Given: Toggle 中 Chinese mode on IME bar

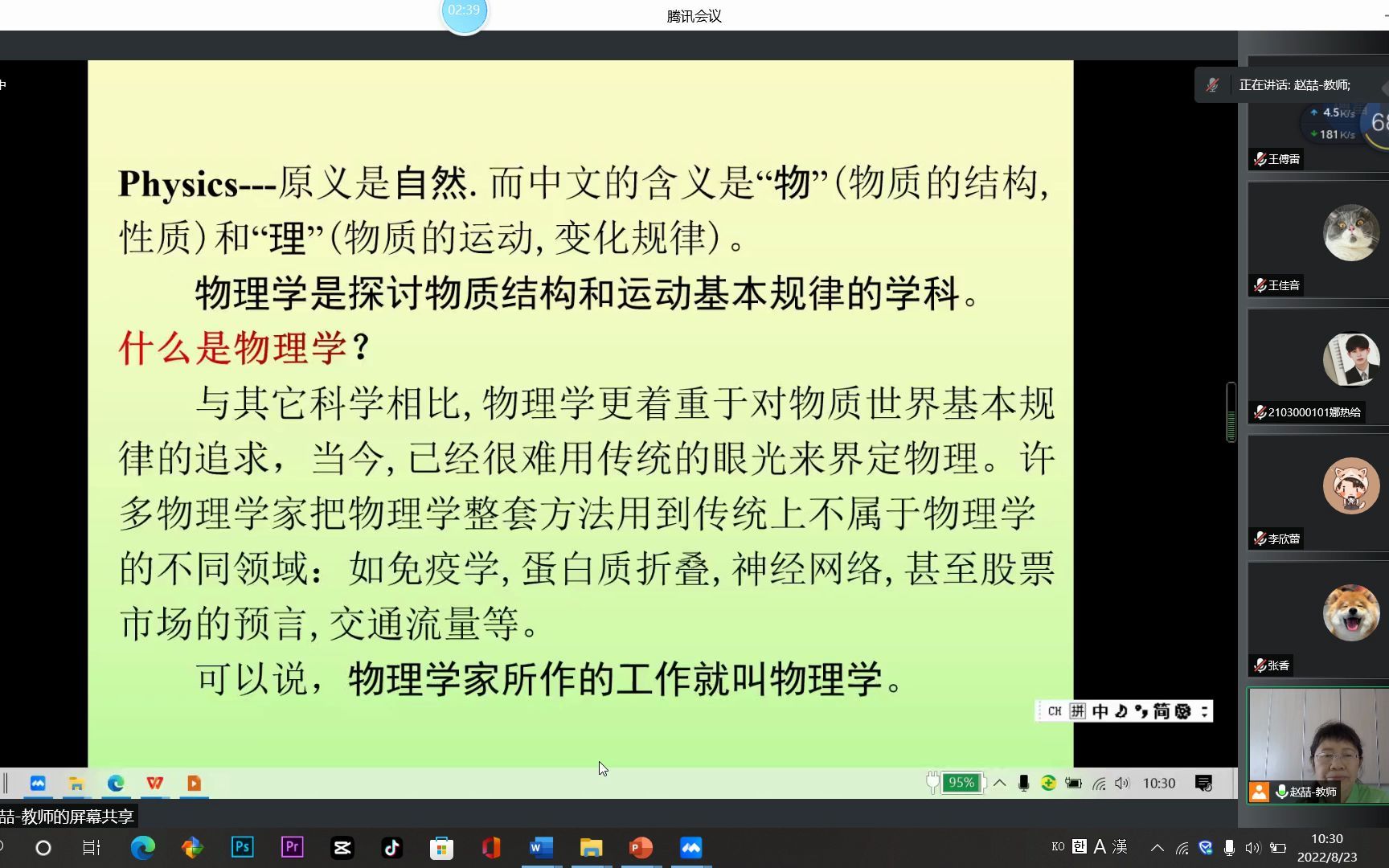Looking at the screenshot, I should [x=1100, y=711].
